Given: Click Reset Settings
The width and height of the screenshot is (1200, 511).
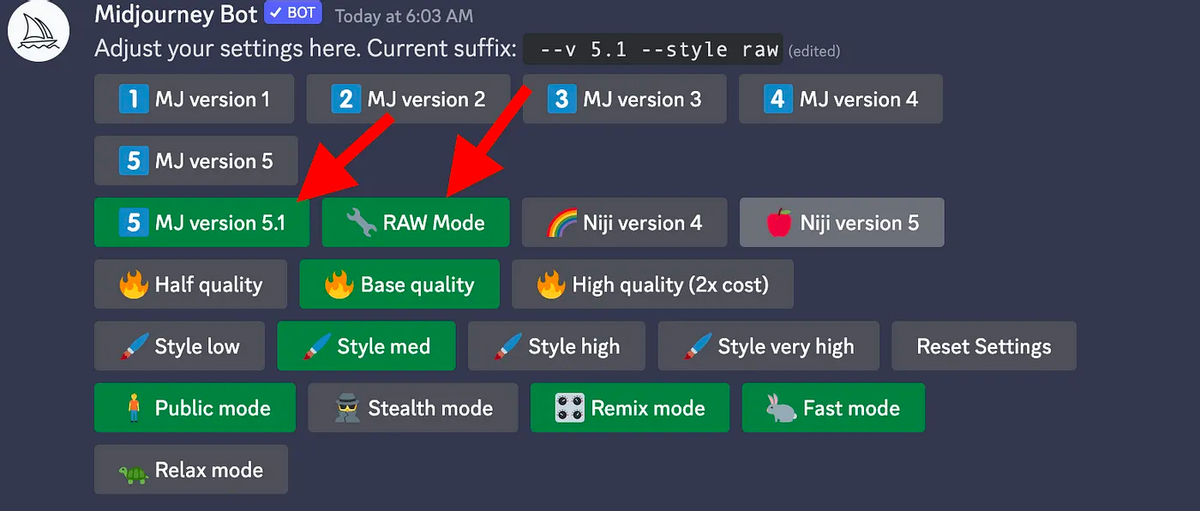Looking at the screenshot, I should point(984,346).
